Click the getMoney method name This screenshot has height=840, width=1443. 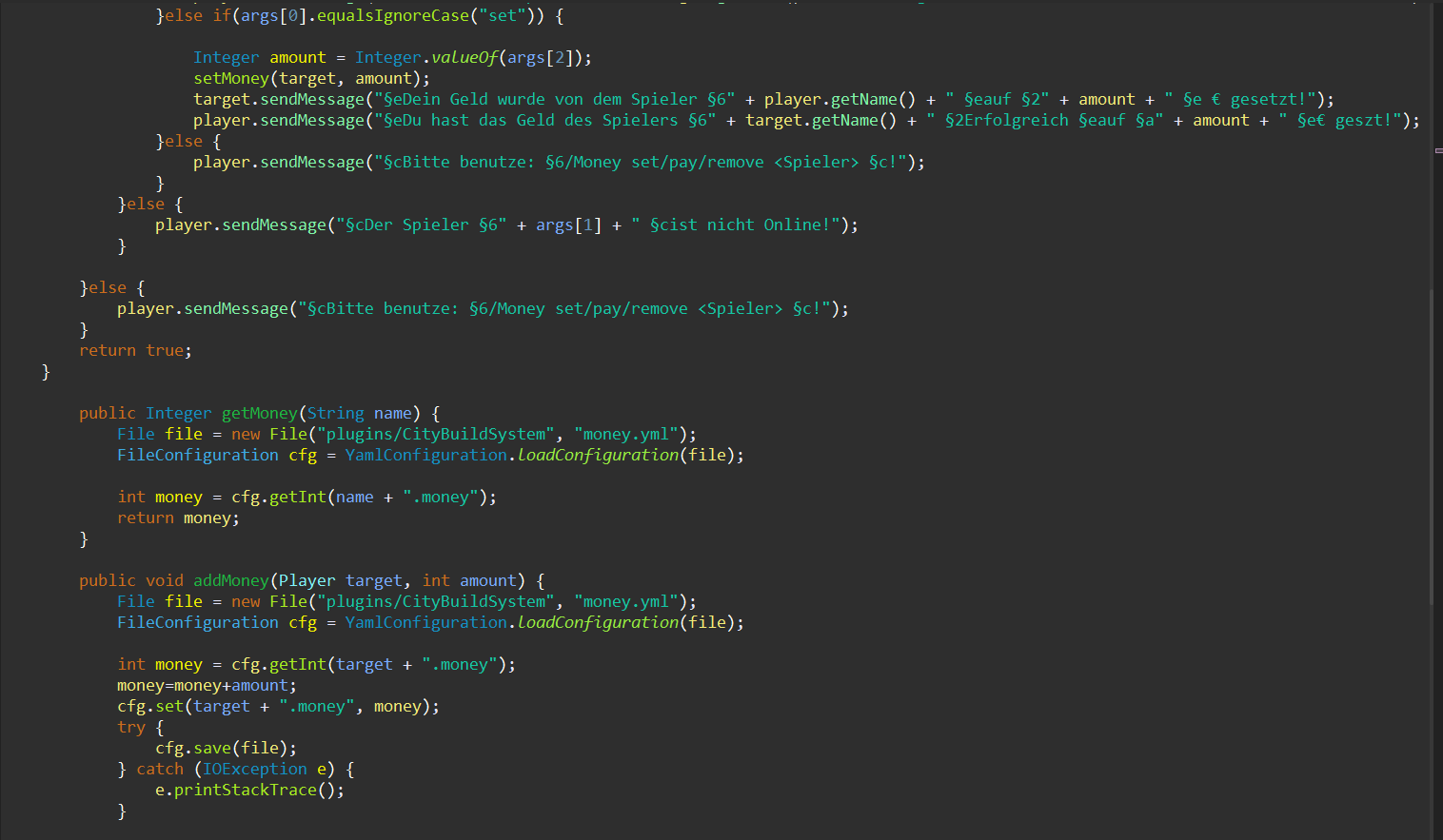[260, 413]
